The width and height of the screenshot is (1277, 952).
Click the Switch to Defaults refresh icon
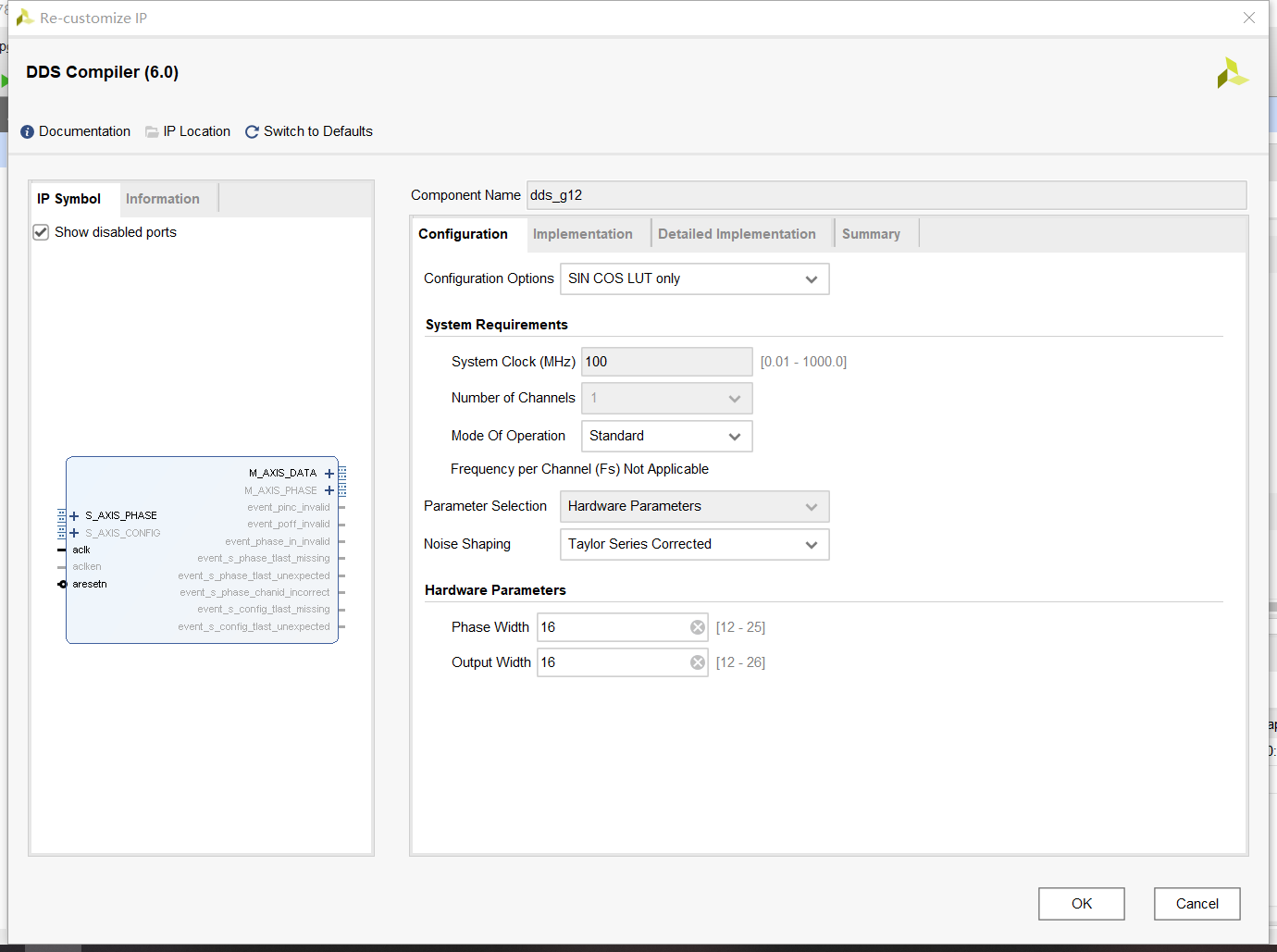tap(252, 132)
